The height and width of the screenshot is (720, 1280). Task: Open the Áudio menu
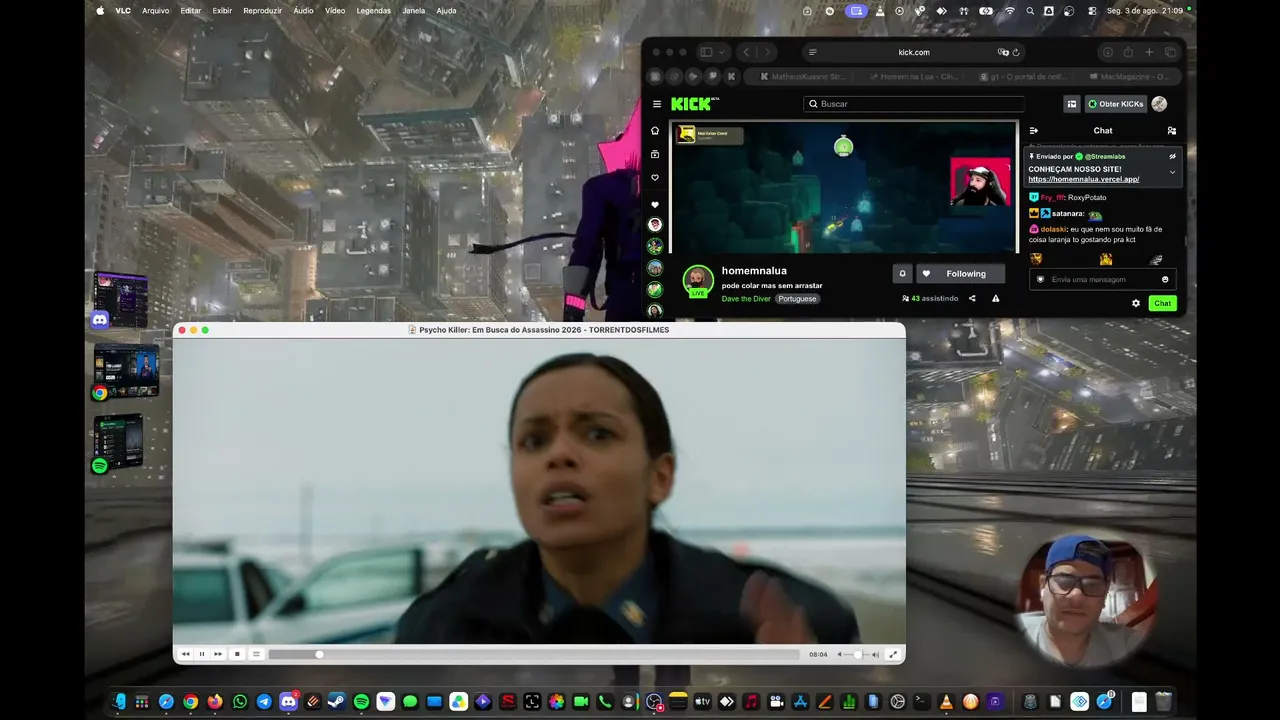(303, 11)
